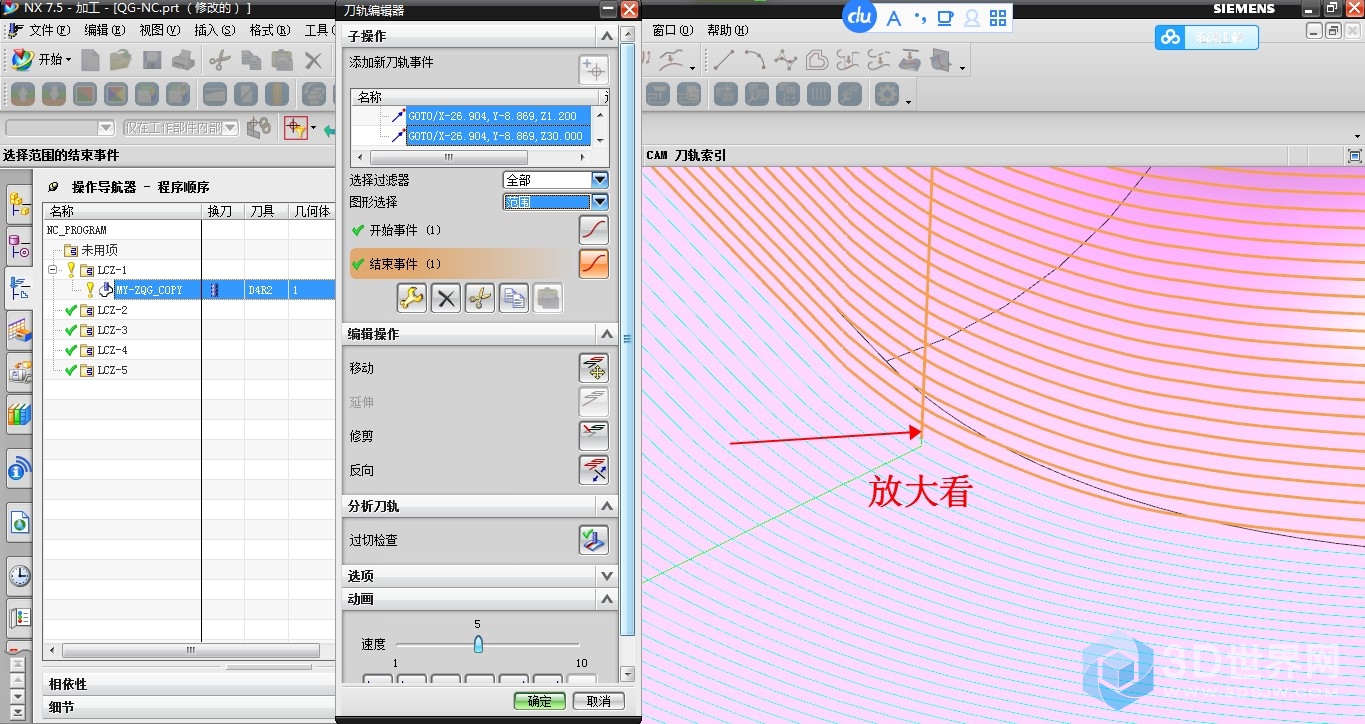Collapse the Sub-operations (子操作) section
This screenshot has width=1365, height=724.
tap(606, 36)
